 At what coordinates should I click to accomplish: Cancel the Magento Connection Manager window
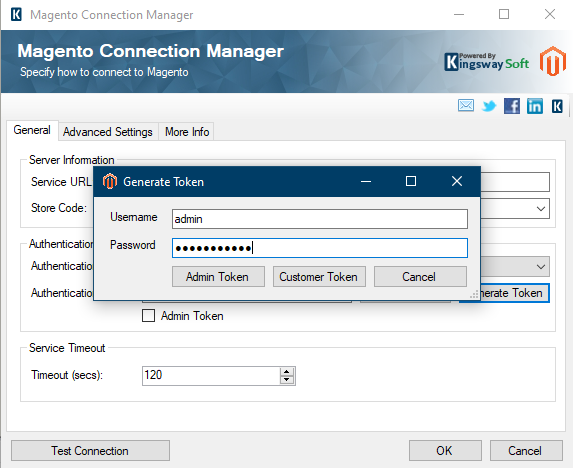click(x=526, y=450)
